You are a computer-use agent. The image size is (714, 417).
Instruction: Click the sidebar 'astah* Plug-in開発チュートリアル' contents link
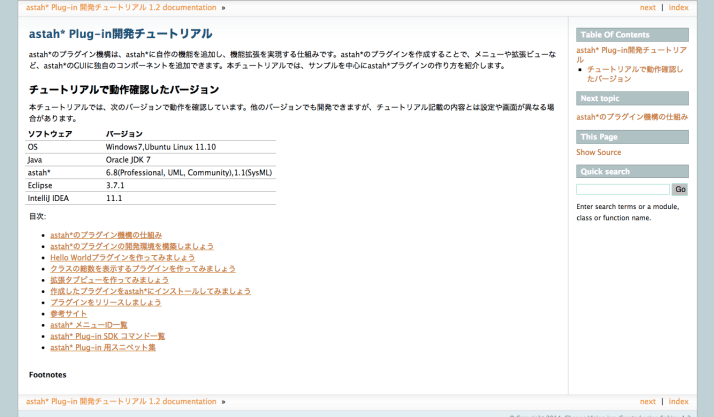[631, 55]
